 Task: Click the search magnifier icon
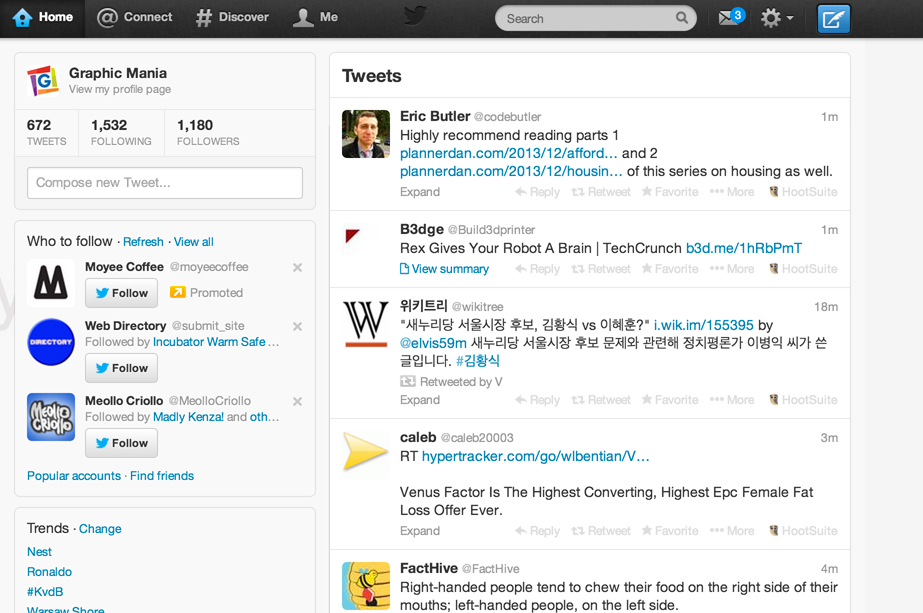point(682,18)
